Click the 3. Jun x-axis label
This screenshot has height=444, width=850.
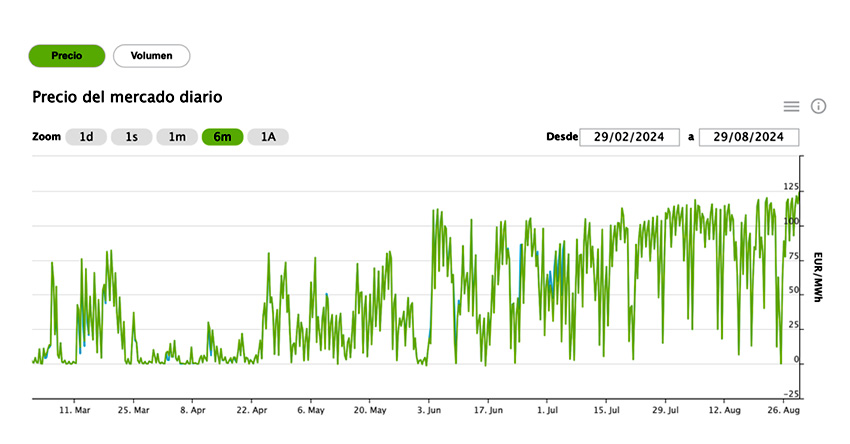(429, 410)
